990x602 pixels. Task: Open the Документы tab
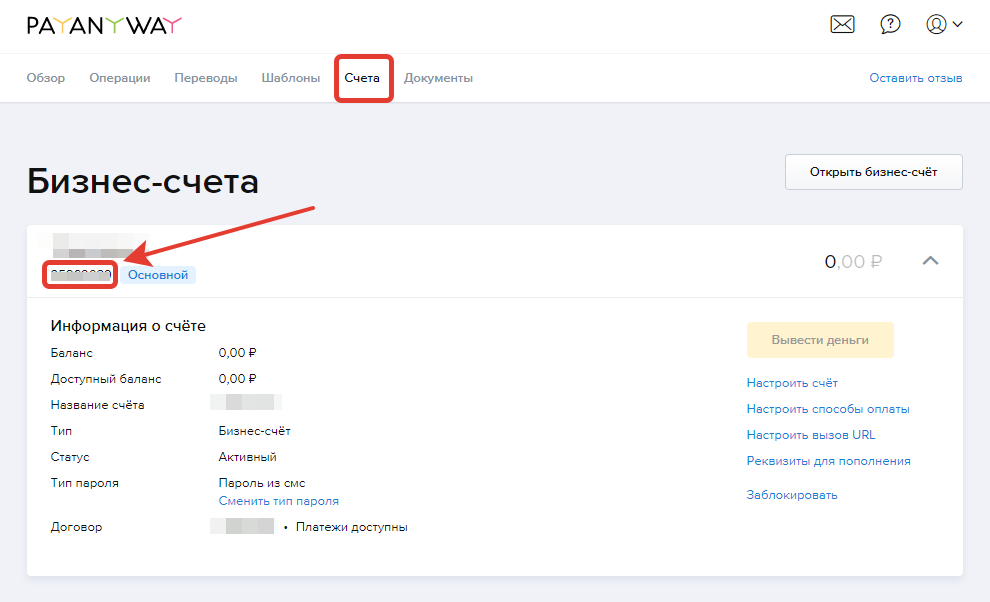(438, 78)
